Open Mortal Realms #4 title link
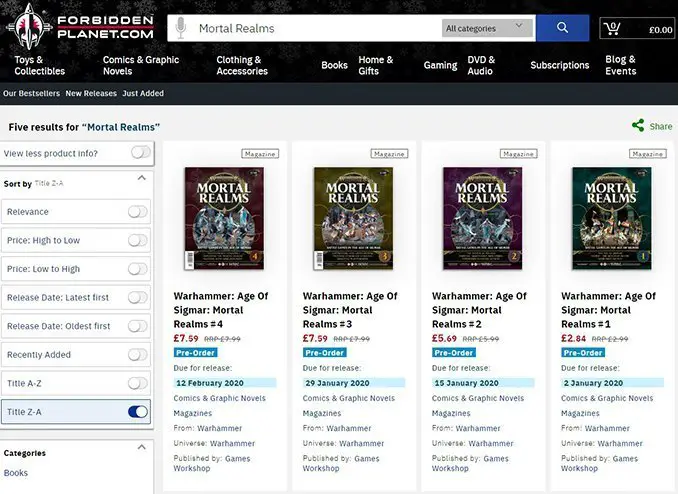The height and width of the screenshot is (494, 678). coord(221,310)
